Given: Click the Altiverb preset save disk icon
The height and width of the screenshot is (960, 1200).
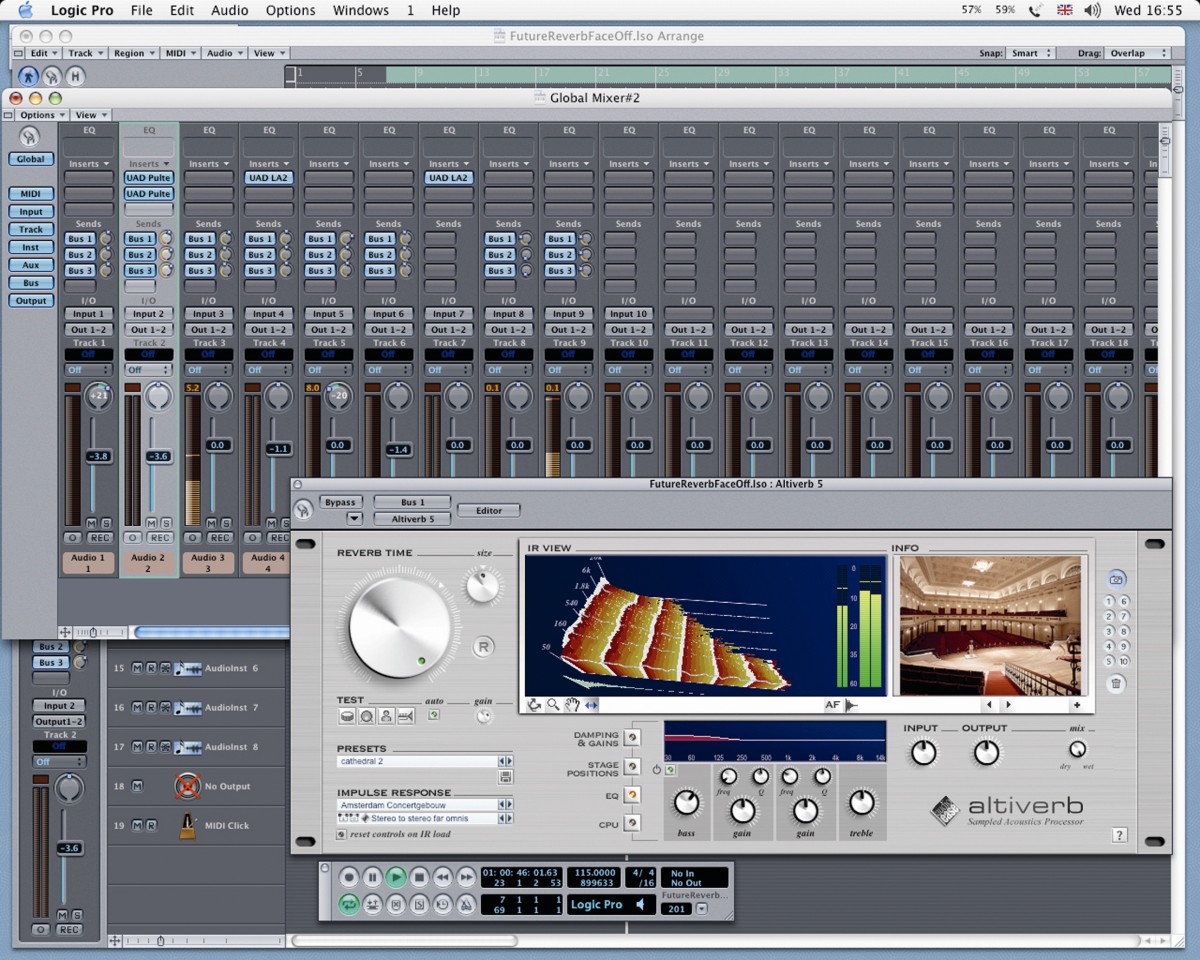Looking at the screenshot, I should pos(506,776).
